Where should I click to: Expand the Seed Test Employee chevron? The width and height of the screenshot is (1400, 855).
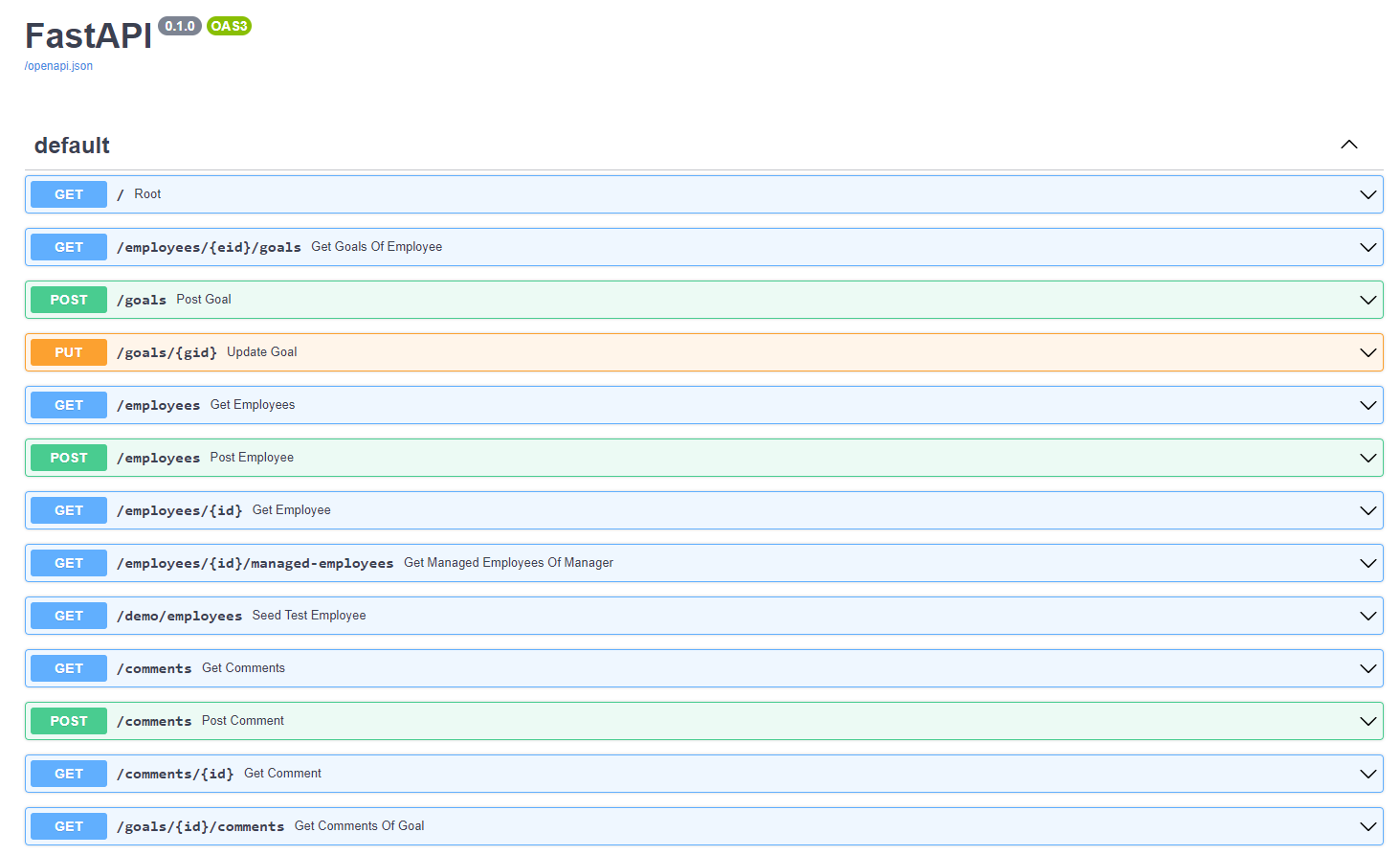(1368, 616)
